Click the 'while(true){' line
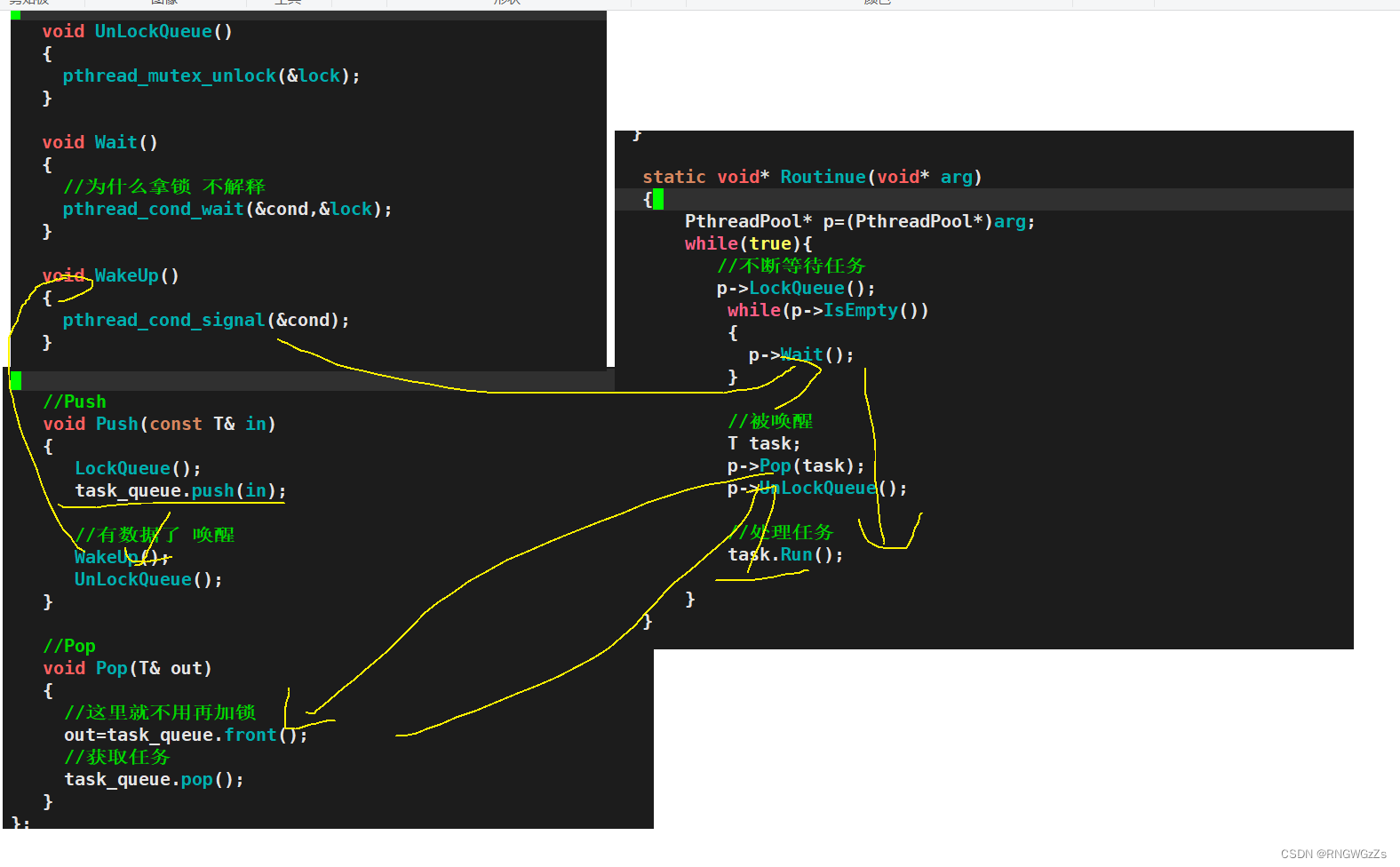This screenshot has height=867, width=1400. (x=749, y=243)
